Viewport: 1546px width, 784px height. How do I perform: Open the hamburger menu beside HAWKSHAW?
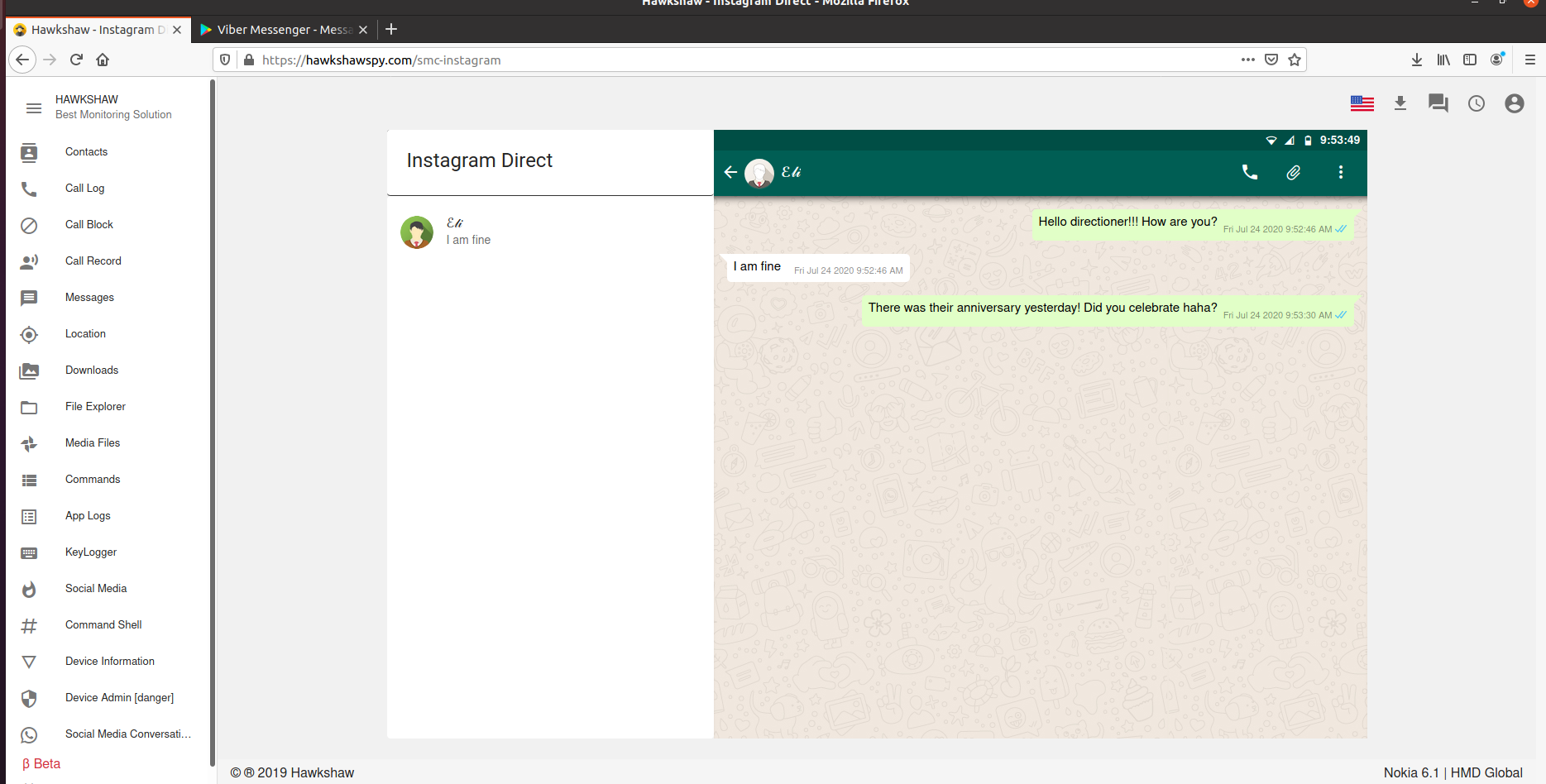click(34, 108)
